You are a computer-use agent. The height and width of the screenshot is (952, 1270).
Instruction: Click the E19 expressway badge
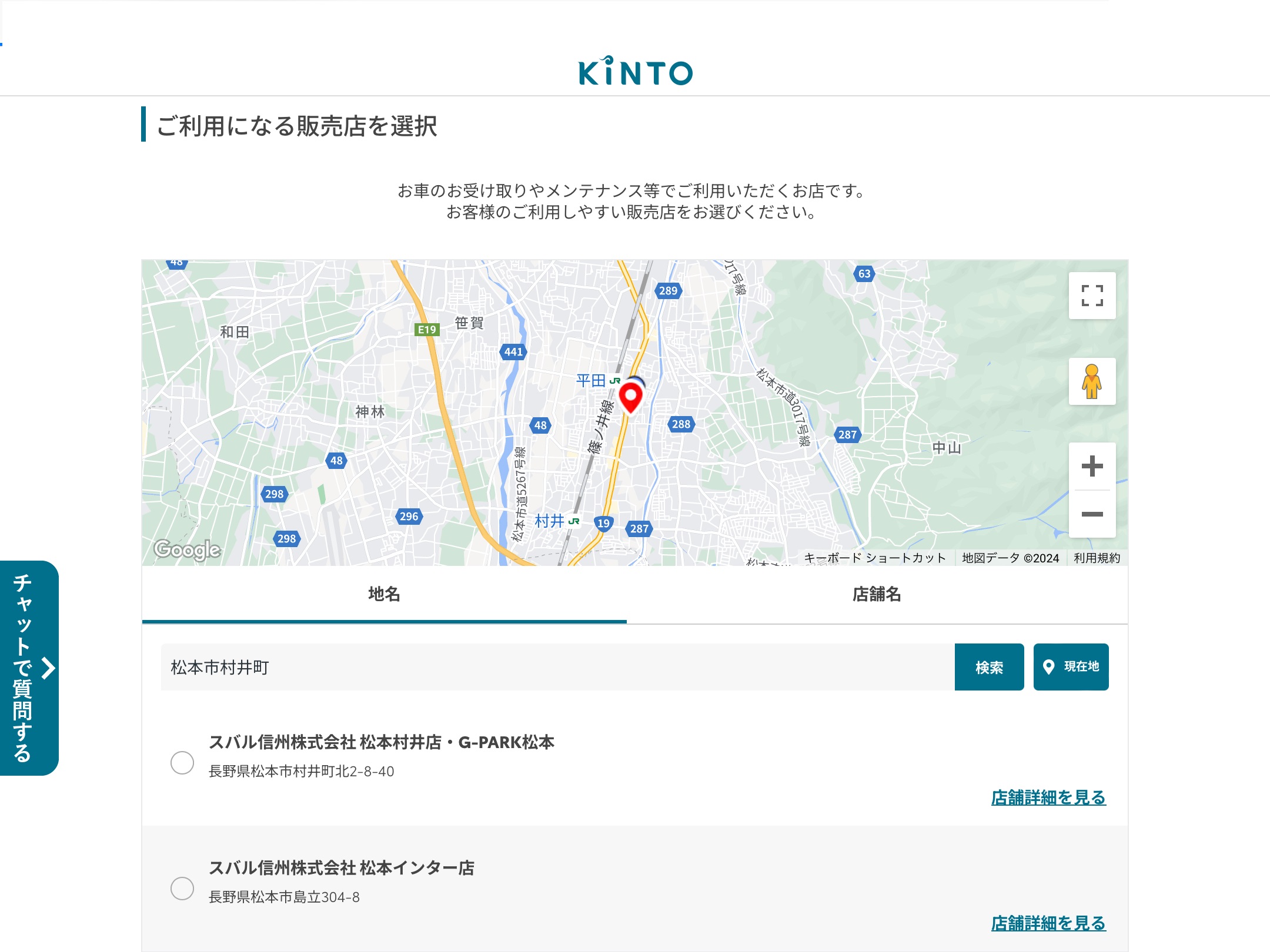(x=427, y=329)
